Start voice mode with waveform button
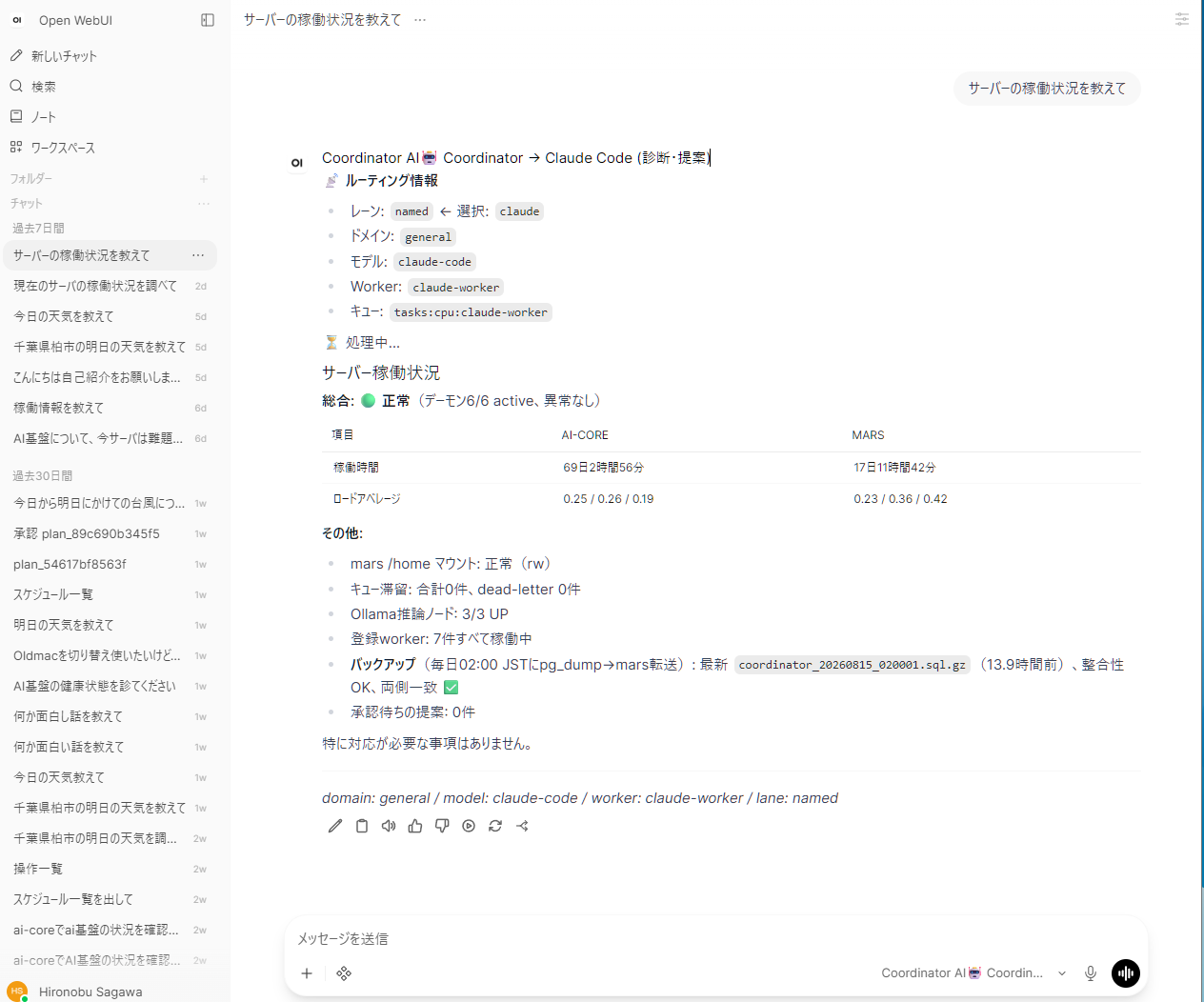This screenshot has height=1002, width=1204. point(1126,973)
